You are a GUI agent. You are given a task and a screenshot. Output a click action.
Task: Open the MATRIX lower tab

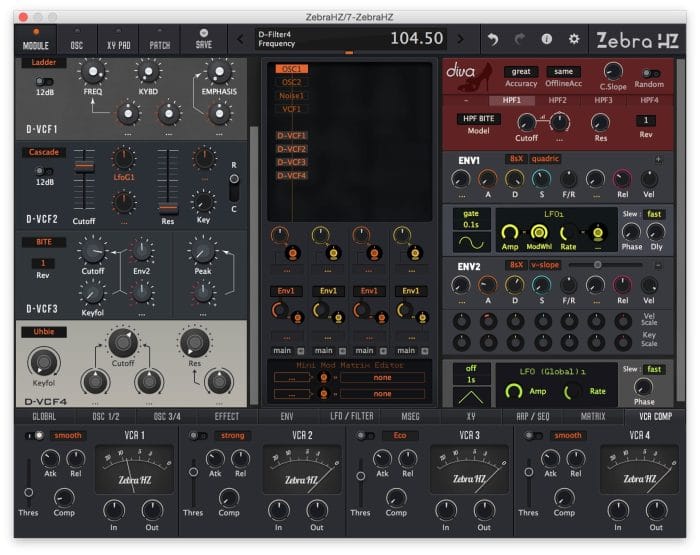point(593,416)
